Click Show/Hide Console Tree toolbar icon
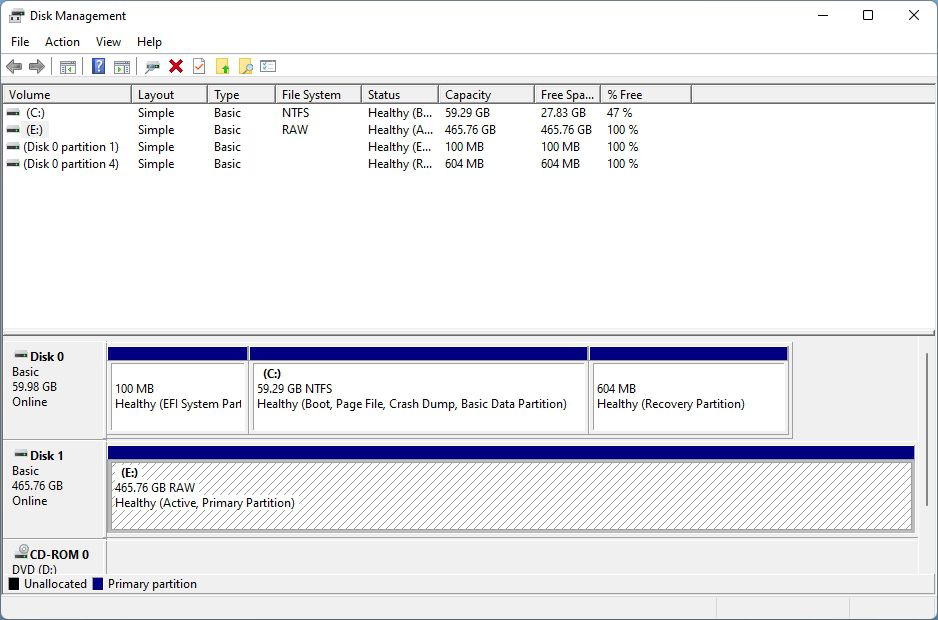Screen dimensions: 938x620 (68, 67)
